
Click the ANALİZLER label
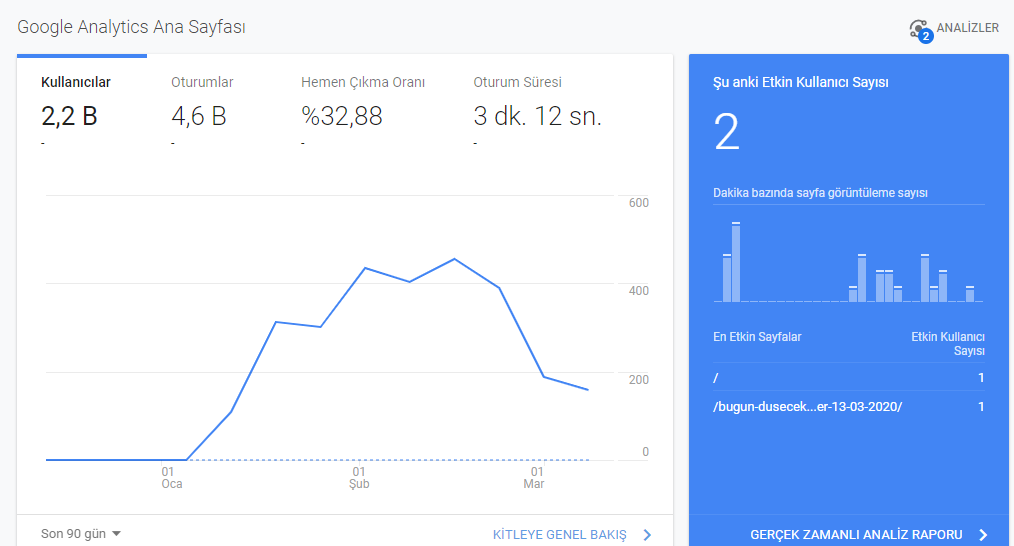click(967, 28)
